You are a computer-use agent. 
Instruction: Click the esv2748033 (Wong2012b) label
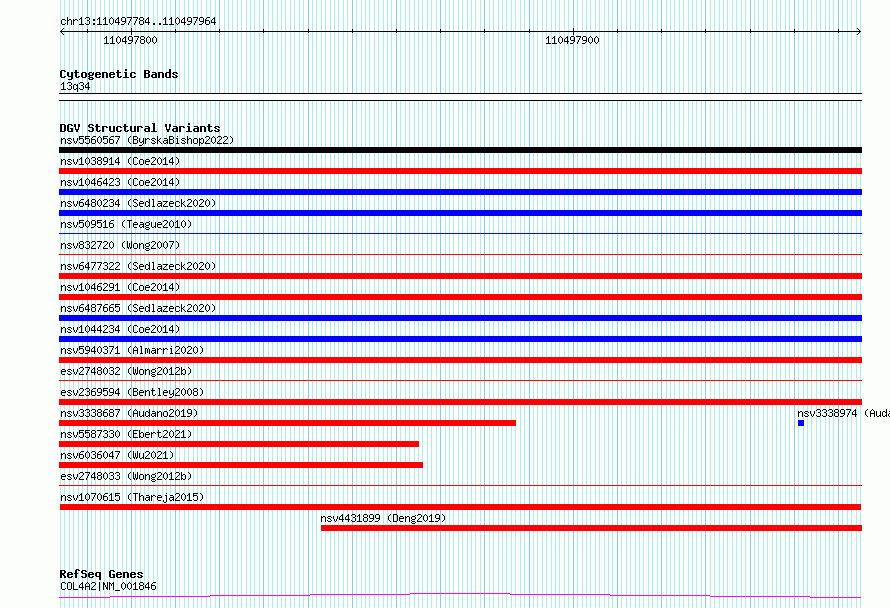coord(126,476)
